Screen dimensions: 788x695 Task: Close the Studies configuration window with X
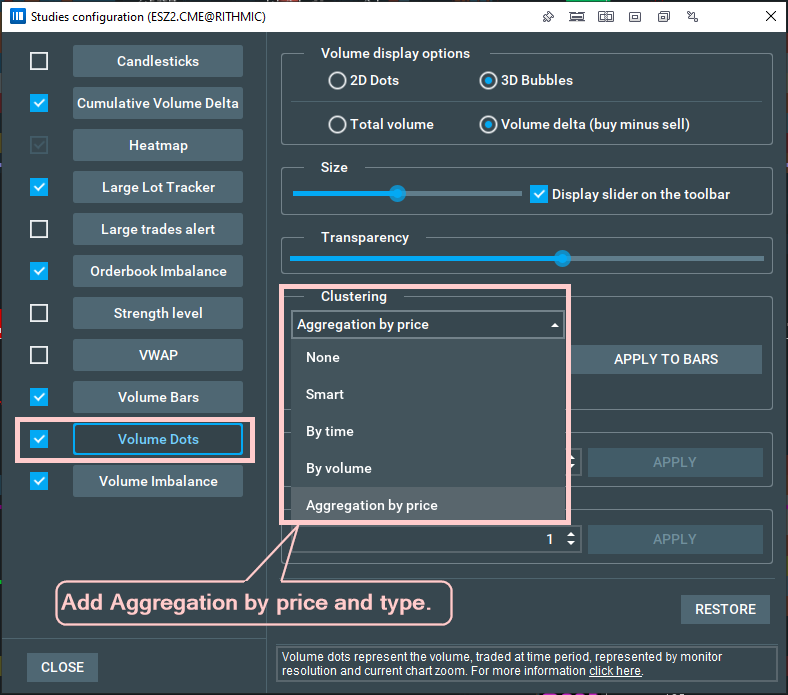pyautogui.click(x=768, y=17)
